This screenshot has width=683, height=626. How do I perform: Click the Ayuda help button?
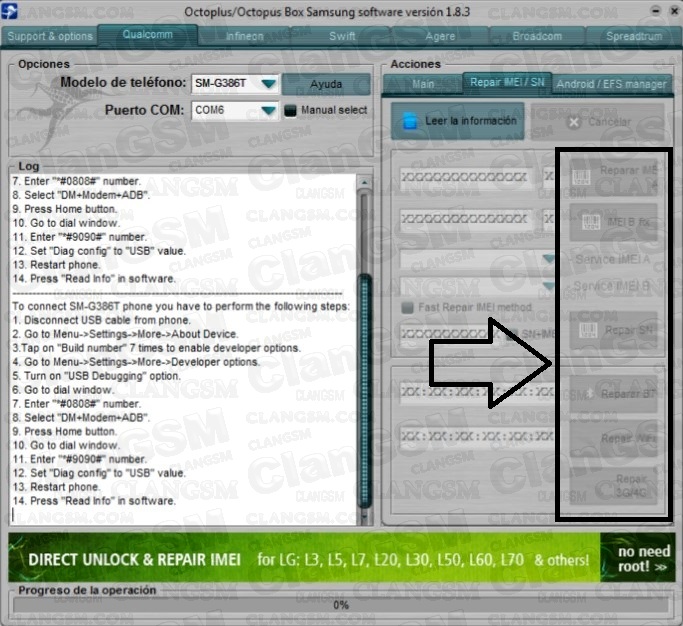coord(326,84)
